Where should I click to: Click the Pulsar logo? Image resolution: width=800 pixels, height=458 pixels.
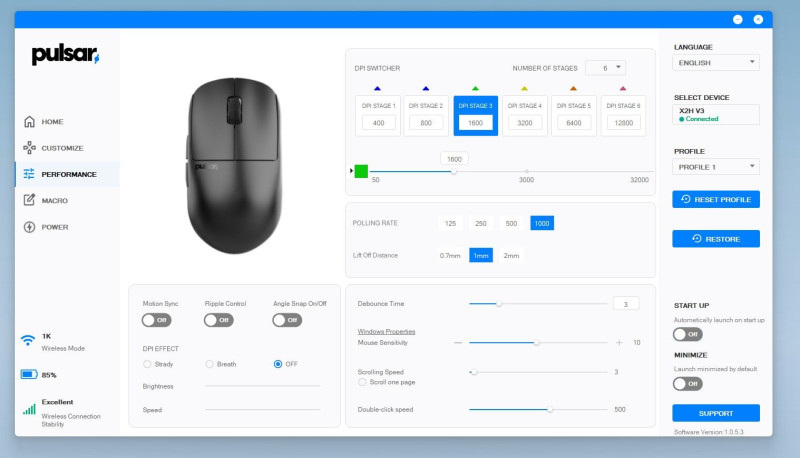[65, 54]
